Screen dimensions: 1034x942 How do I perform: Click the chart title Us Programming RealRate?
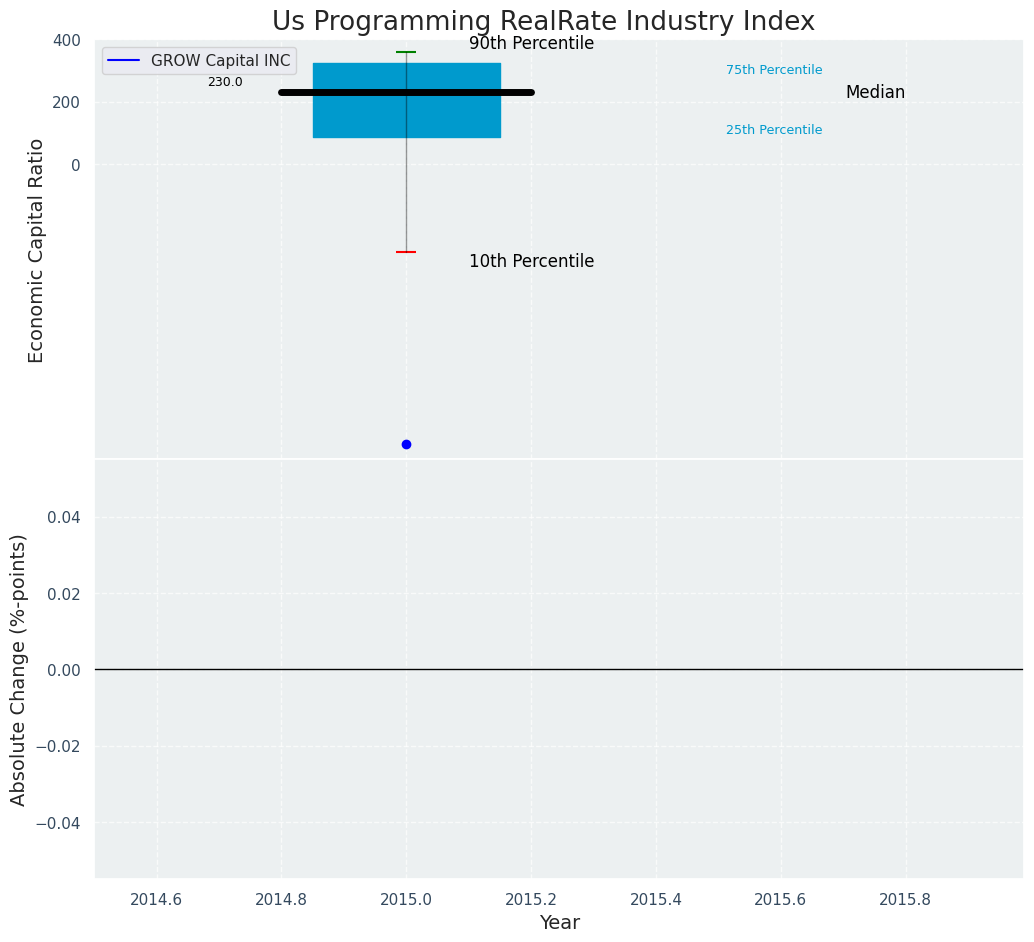[543, 21]
